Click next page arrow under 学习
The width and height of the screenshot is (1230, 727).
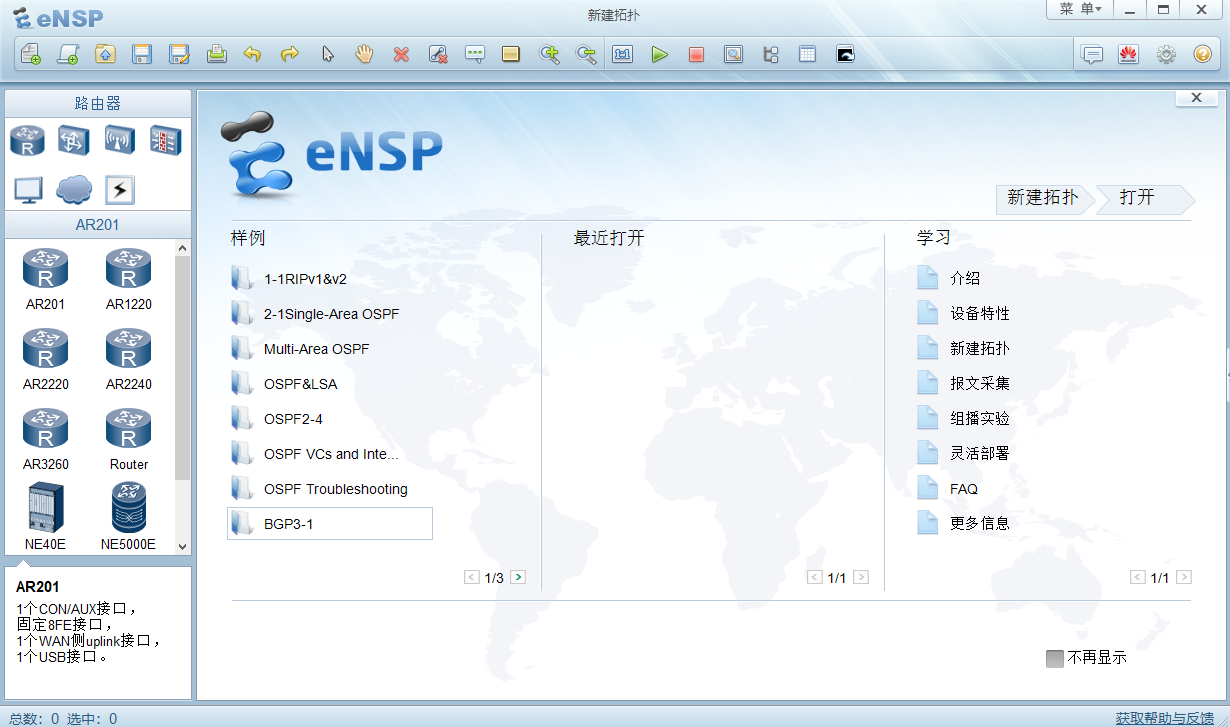1184,577
